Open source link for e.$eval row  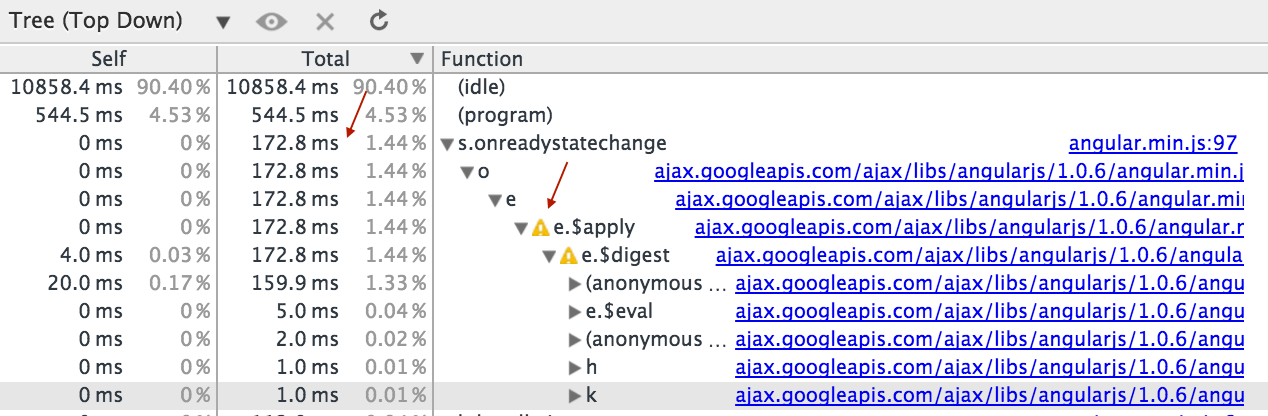988,312
